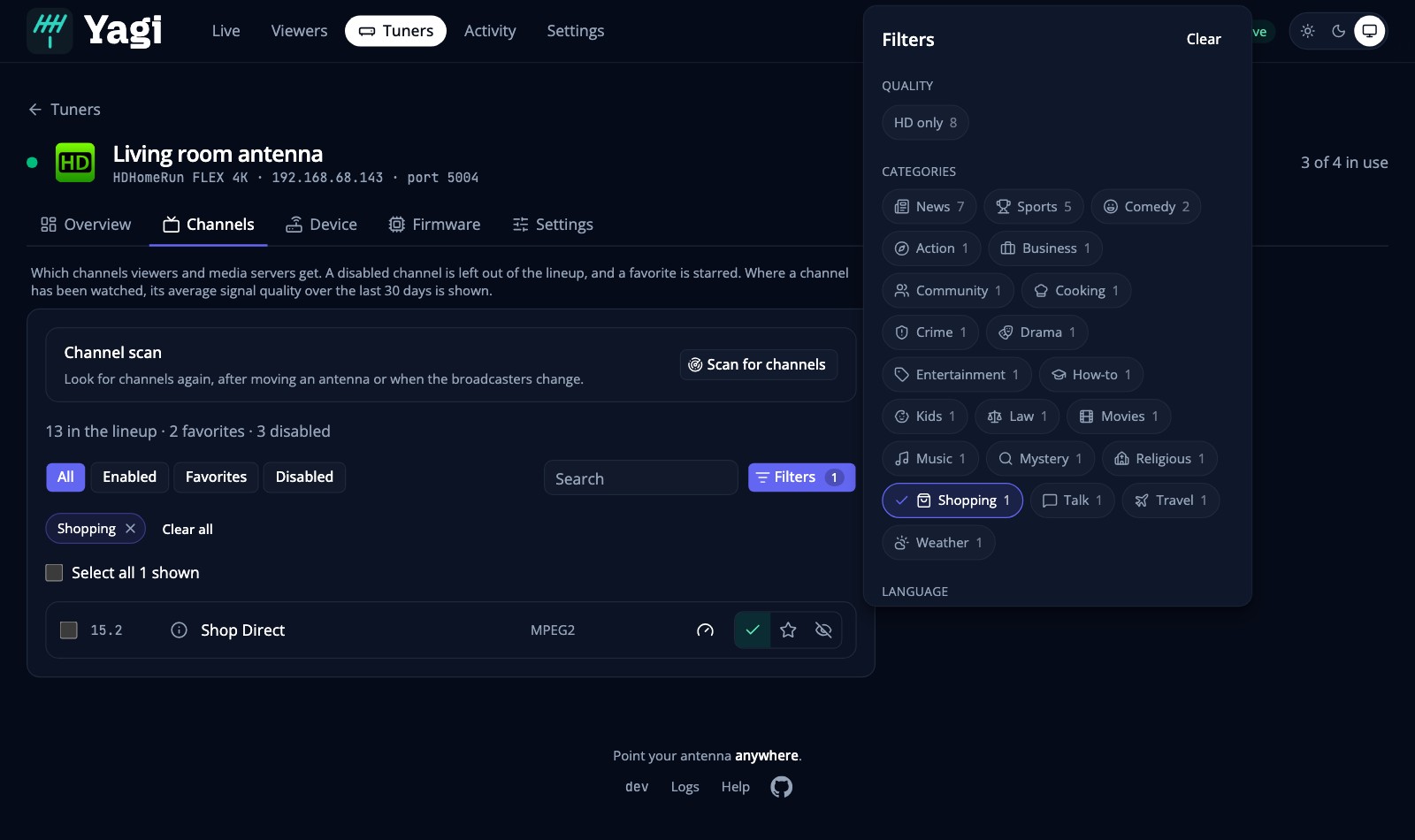Switch to the Overview tab
The width and height of the screenshot is (1415, 840).
[86, 225]
